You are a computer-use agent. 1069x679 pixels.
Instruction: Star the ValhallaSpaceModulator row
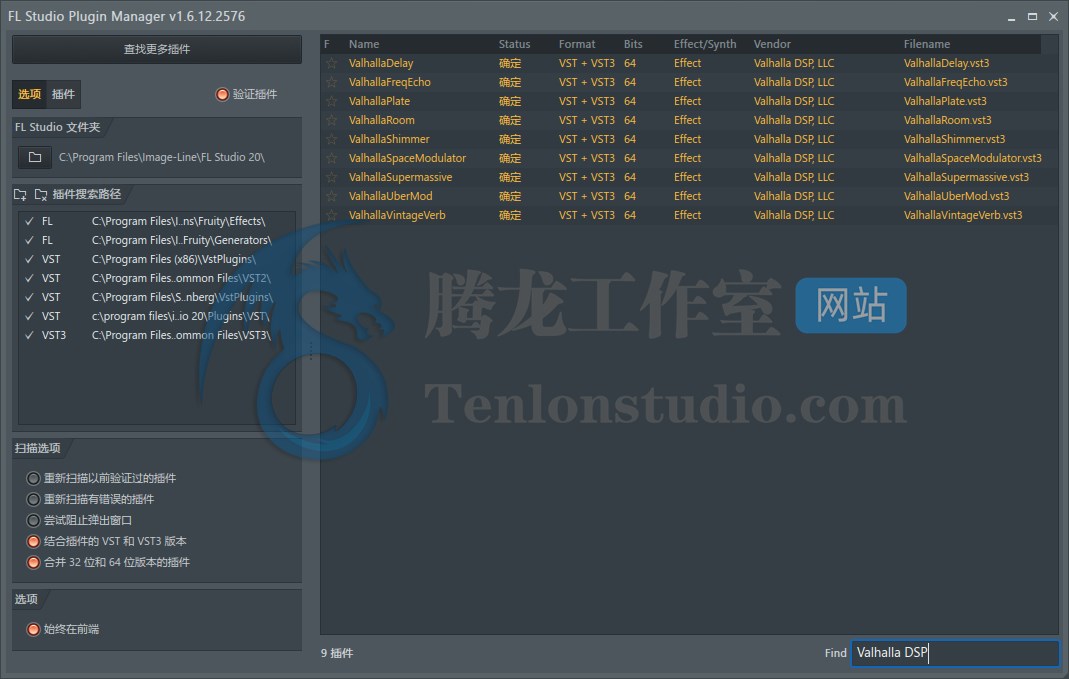[x=331, y=158]
